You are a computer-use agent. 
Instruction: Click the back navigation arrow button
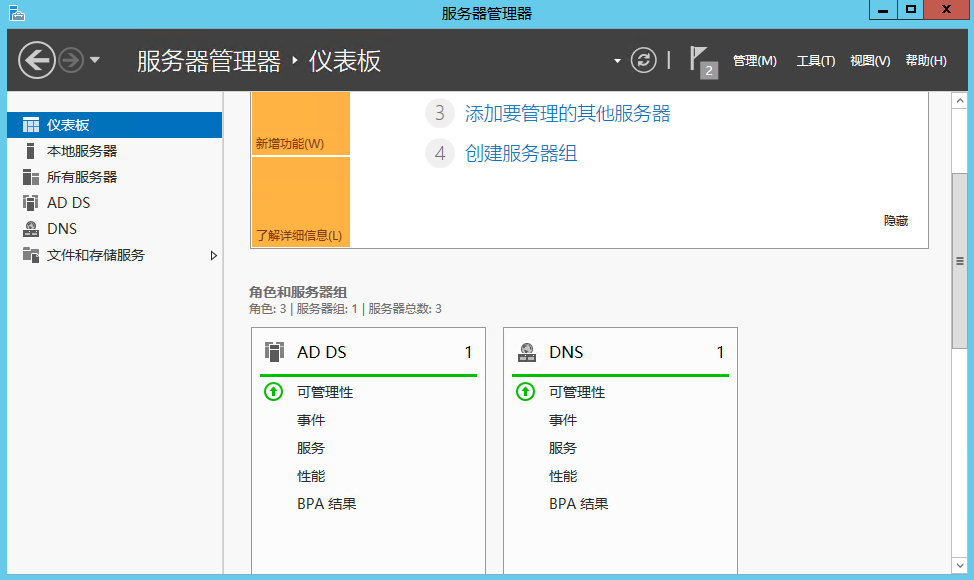pyautogui.click(x=37, y=60)
